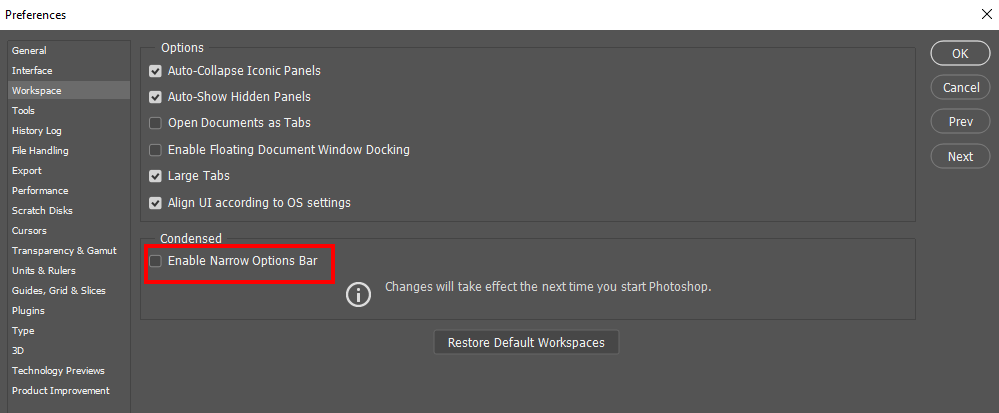Open the General preferences category
This screenshot has width=999, height=413.
tap(29, 50)
